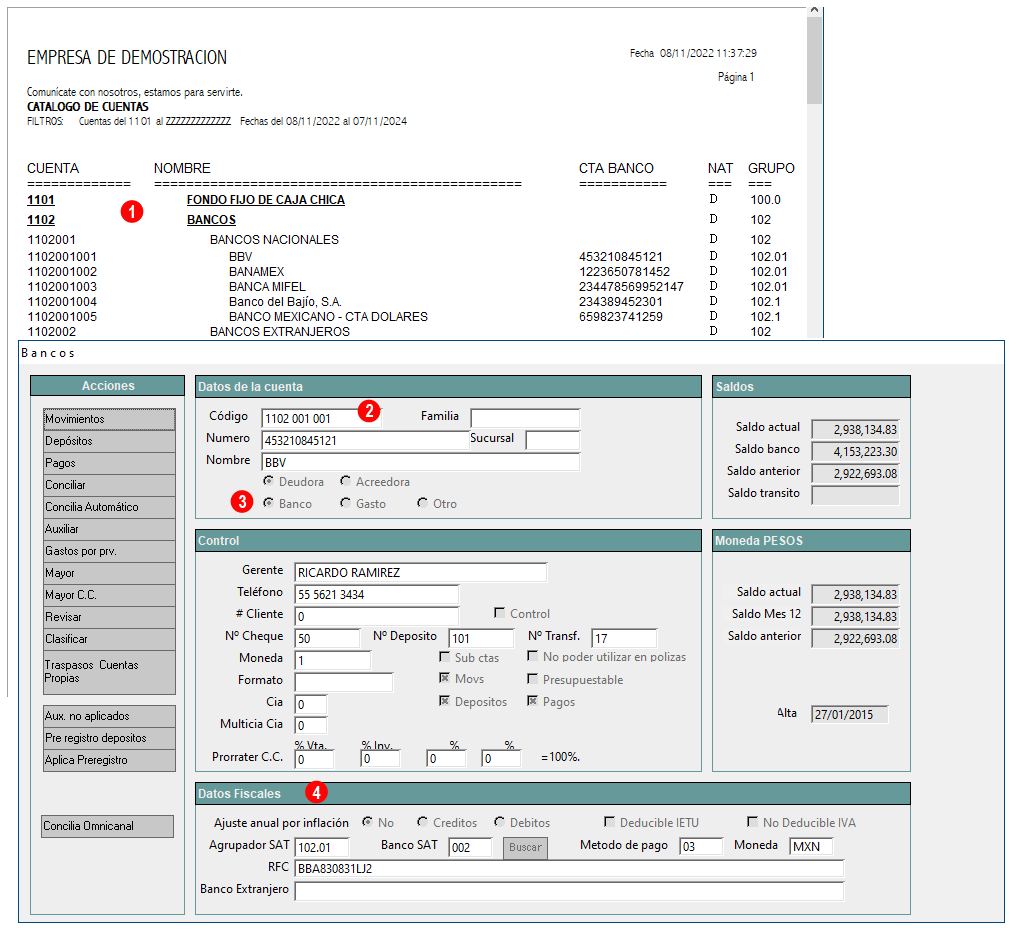Click the Mayor button
Screen dimensions: 1011x930
(x=109, y=573)
